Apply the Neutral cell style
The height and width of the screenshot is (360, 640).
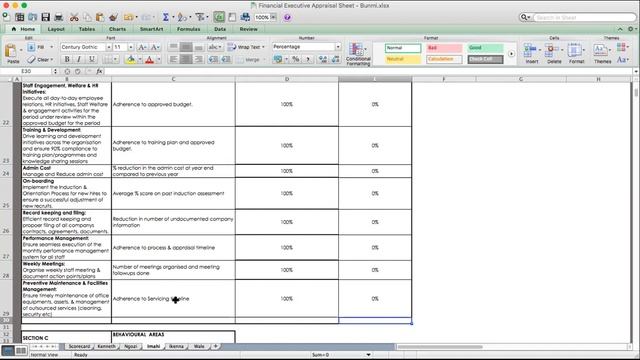(x=402, y=60)
